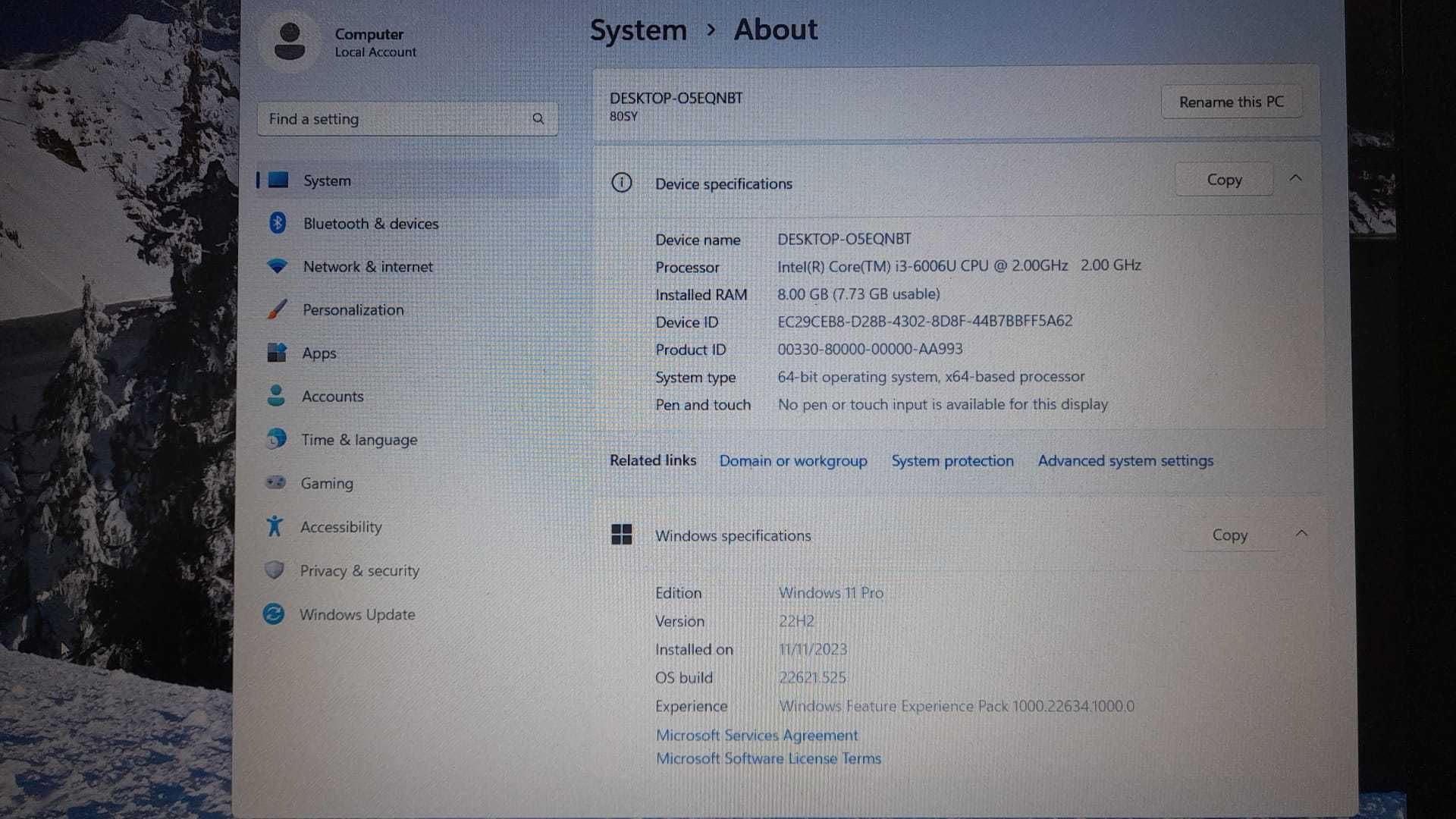
Task: Click the DESKTOP-O5EQNBT name in top card
Action: (x=676, y=98)
